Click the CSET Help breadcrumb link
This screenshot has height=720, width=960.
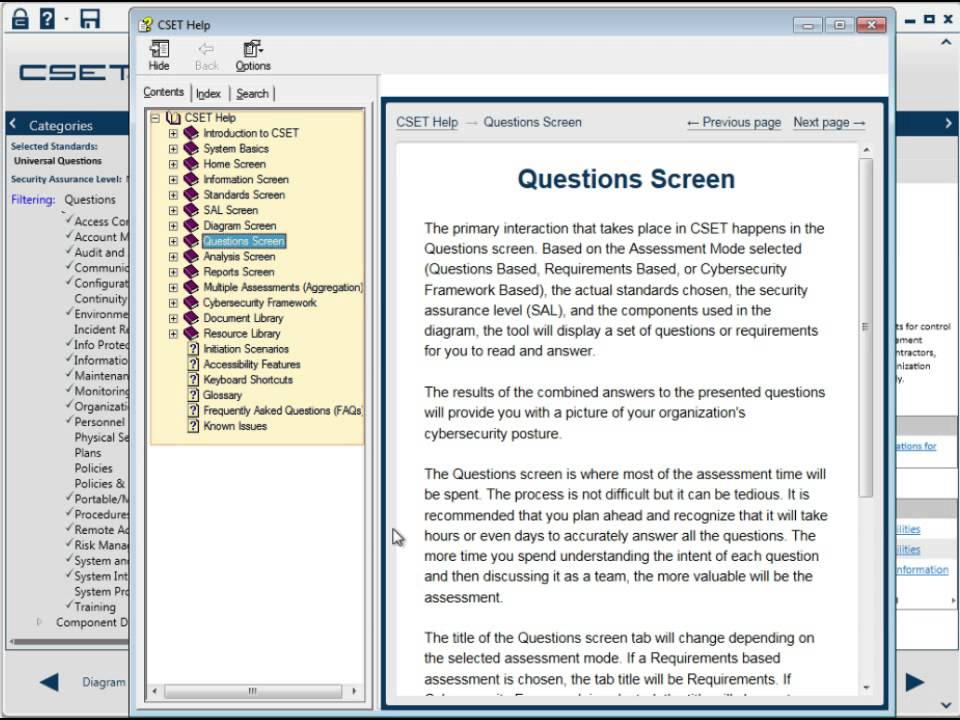(x=427, y=122)
